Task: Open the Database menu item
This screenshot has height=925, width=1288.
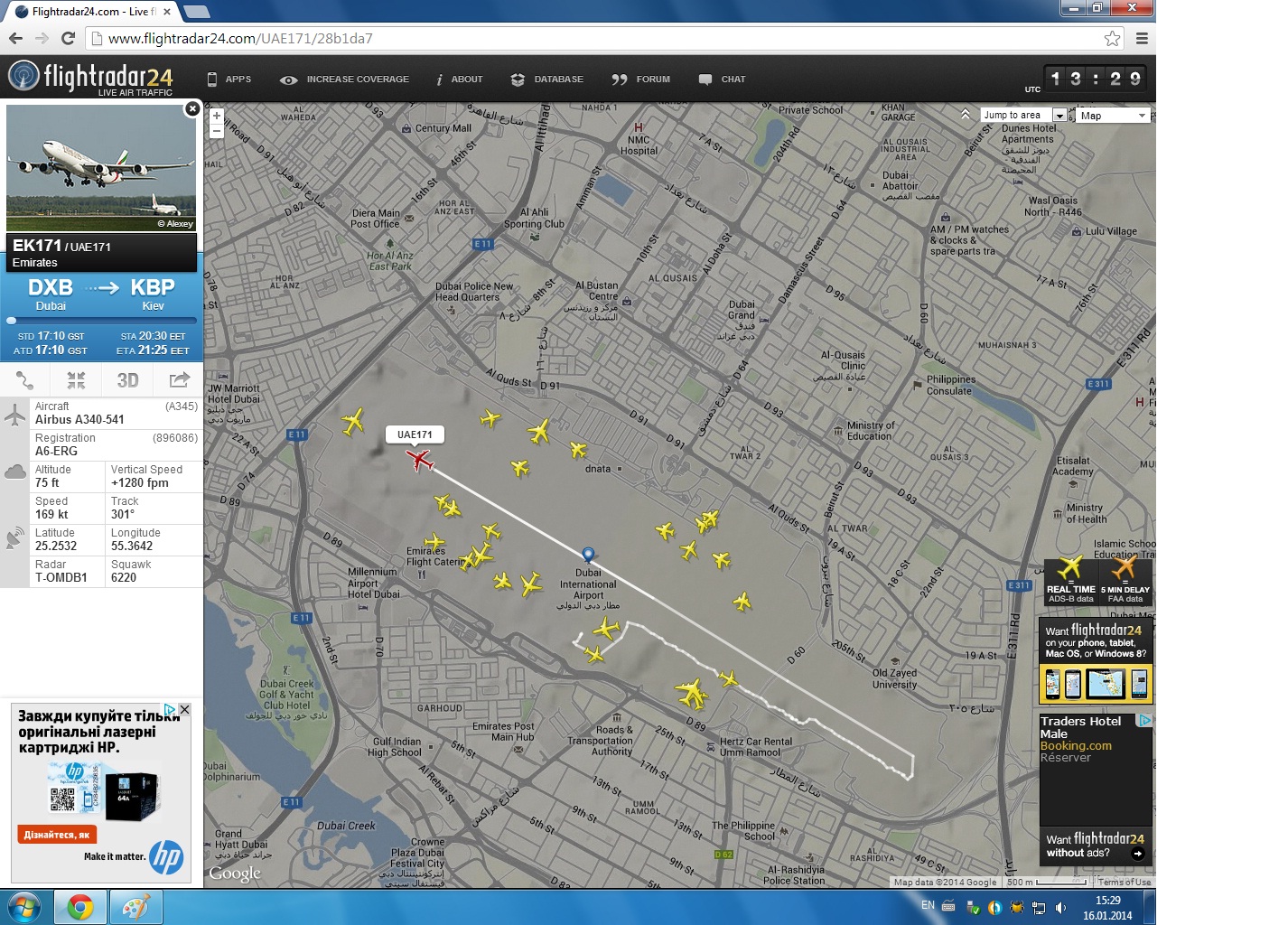Action: (x=546, y=79)
